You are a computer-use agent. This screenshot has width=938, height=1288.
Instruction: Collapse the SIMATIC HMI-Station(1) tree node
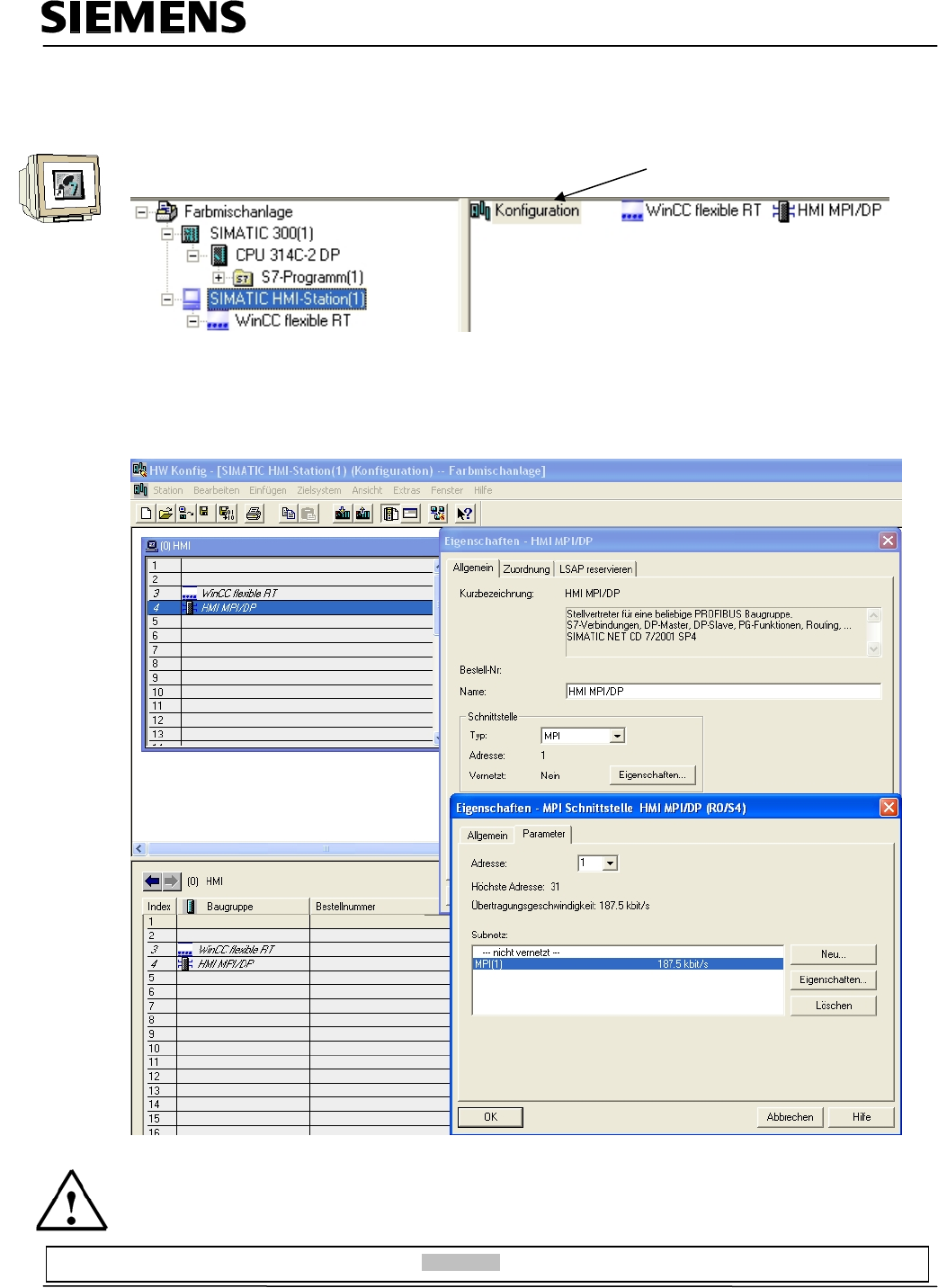(x=166, y=300)
